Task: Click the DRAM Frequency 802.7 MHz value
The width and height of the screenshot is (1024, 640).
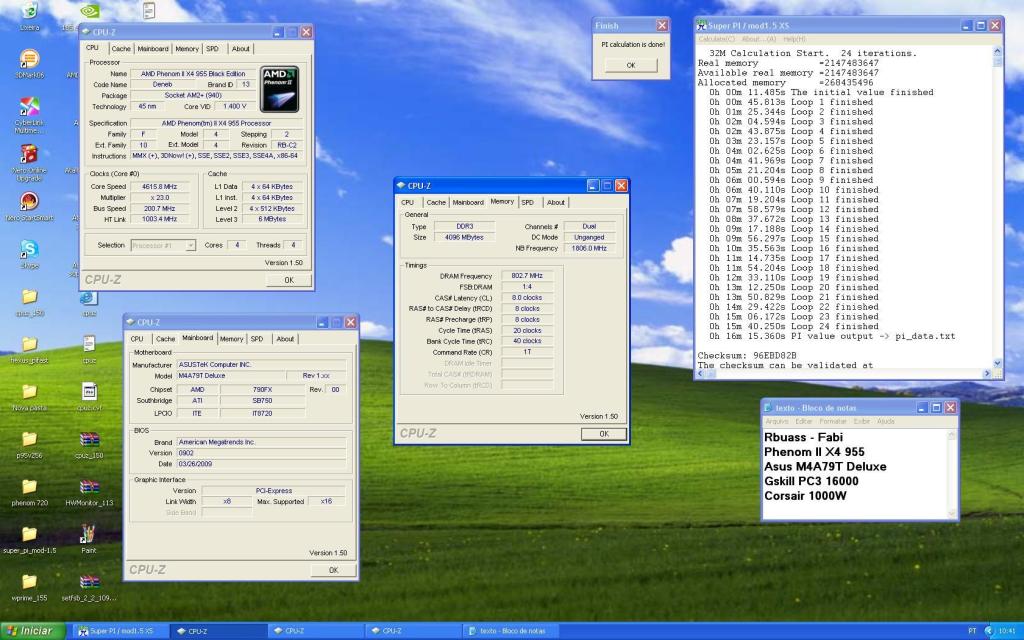Action: click(x=527, y=276)
